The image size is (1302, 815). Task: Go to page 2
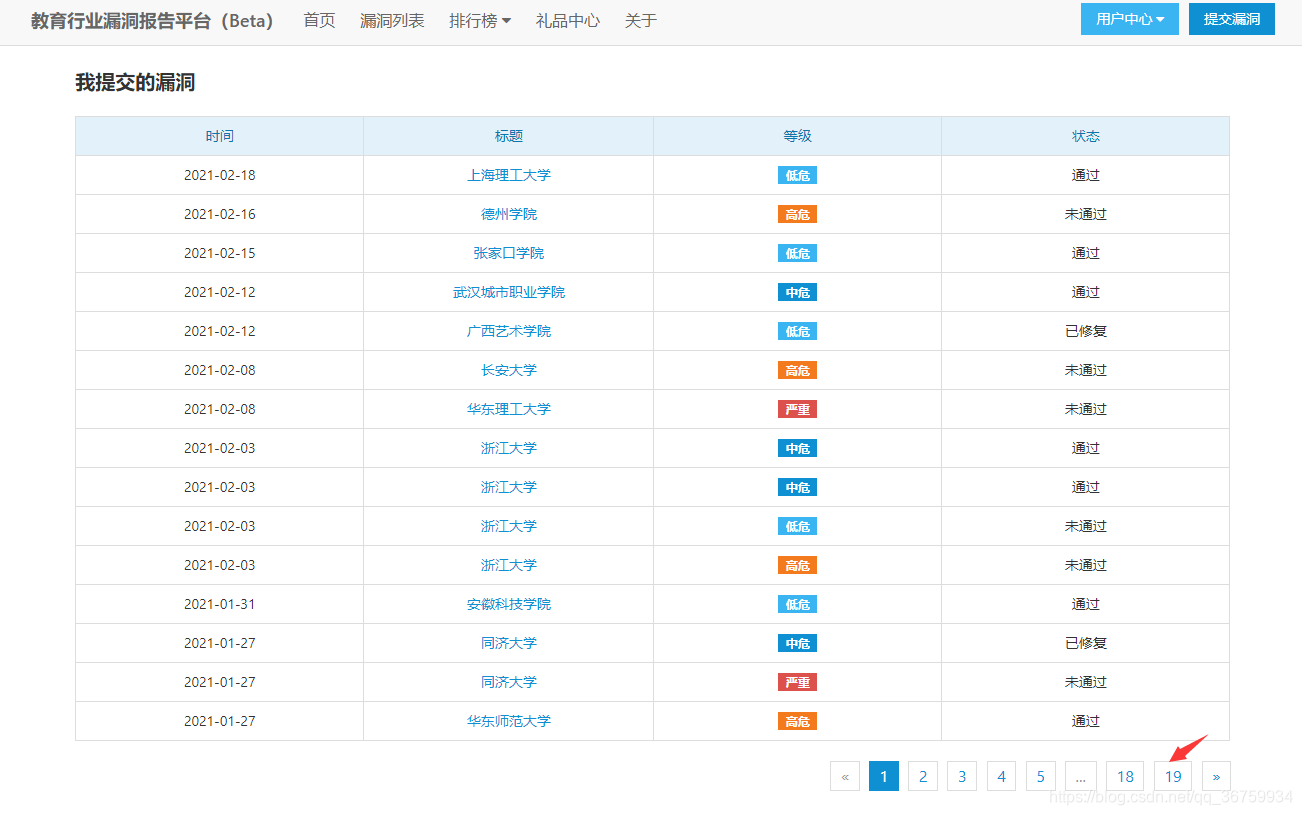[923, 776]
